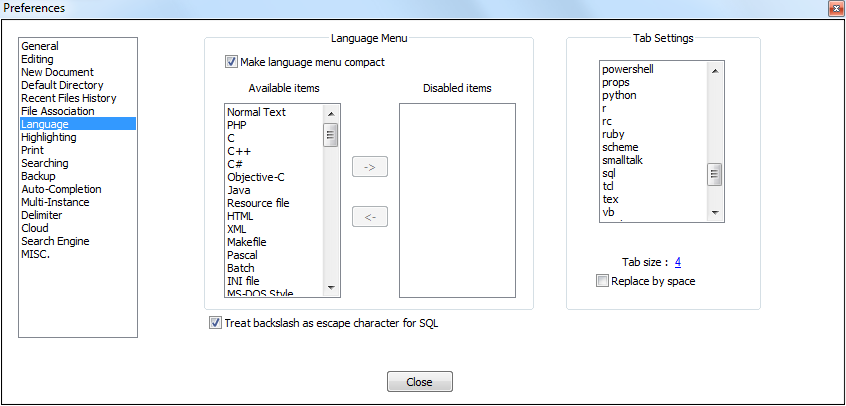This screenshot has width=846, height=406.
Task: Uncheck Make language menu compact
Action: [232, 62]
